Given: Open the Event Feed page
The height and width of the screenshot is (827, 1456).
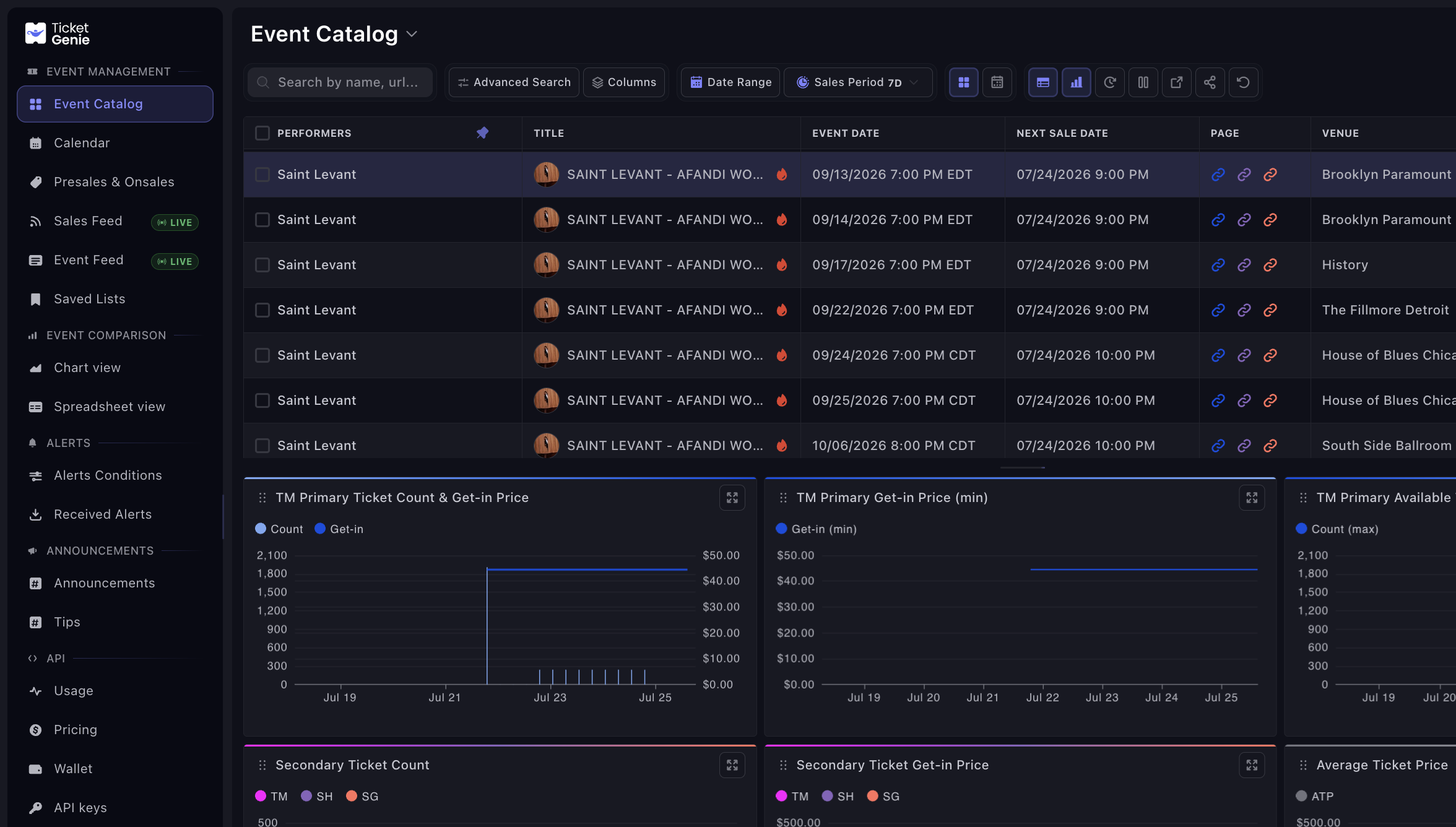Looking at the screenshot, I should point(115,260).
